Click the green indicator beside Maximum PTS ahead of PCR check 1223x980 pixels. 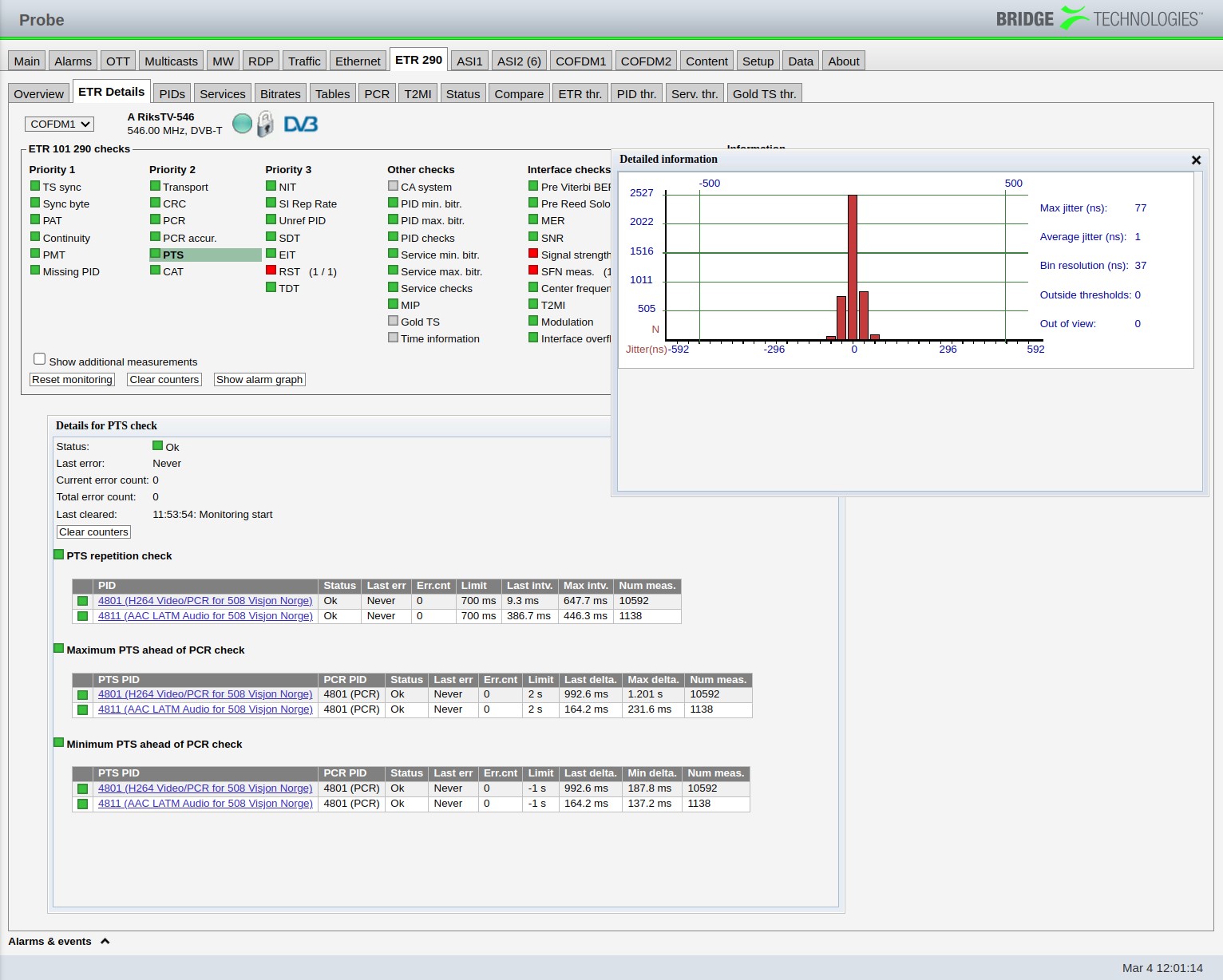pos(58,647)
